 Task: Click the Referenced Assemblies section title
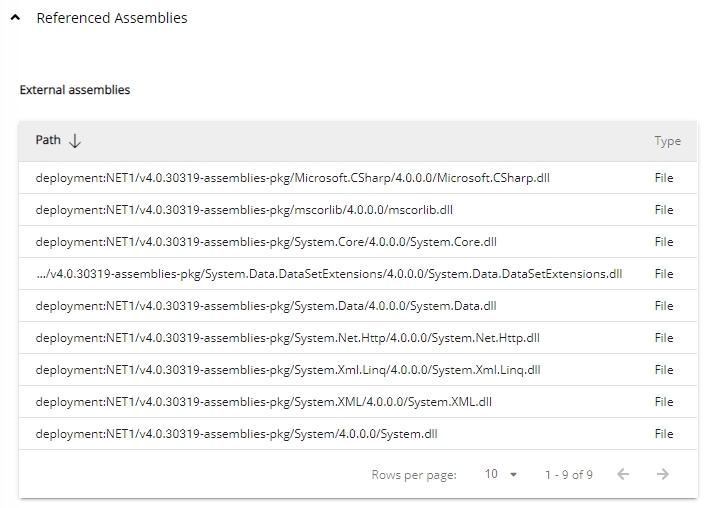point(112,18)
